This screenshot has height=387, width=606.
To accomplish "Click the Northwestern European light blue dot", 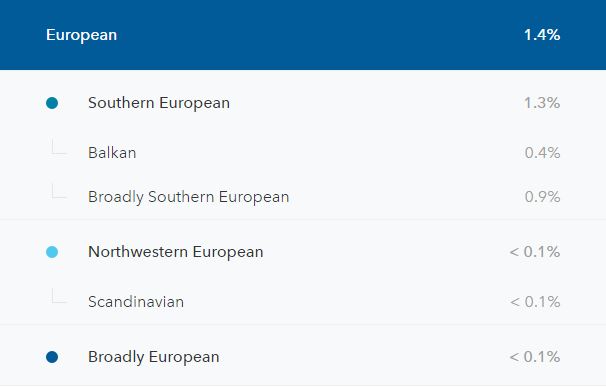I will pyautogui.click(x=52, y=252).
